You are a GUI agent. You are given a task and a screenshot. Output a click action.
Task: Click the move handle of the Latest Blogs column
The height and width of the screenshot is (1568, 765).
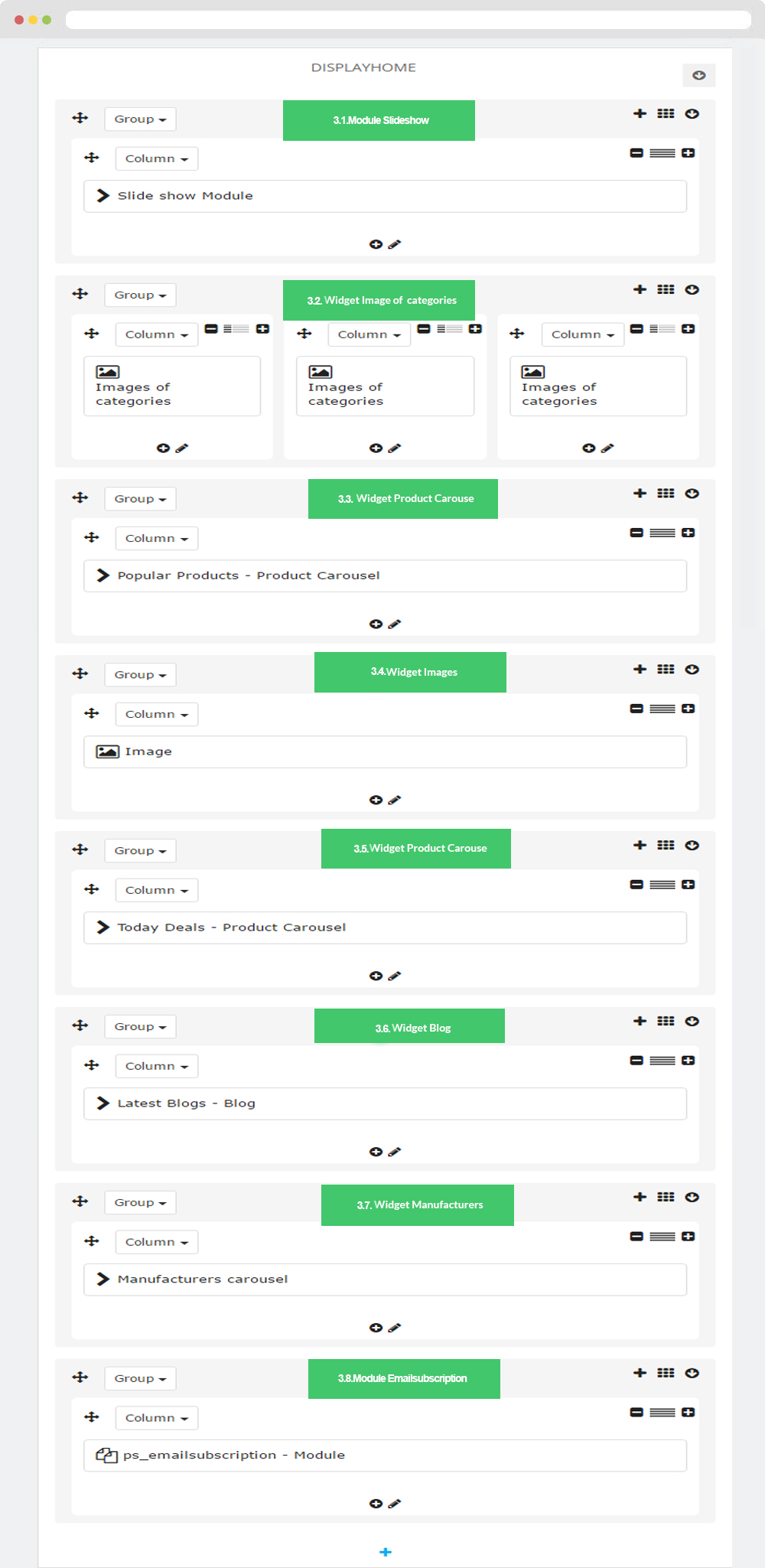92,1065
